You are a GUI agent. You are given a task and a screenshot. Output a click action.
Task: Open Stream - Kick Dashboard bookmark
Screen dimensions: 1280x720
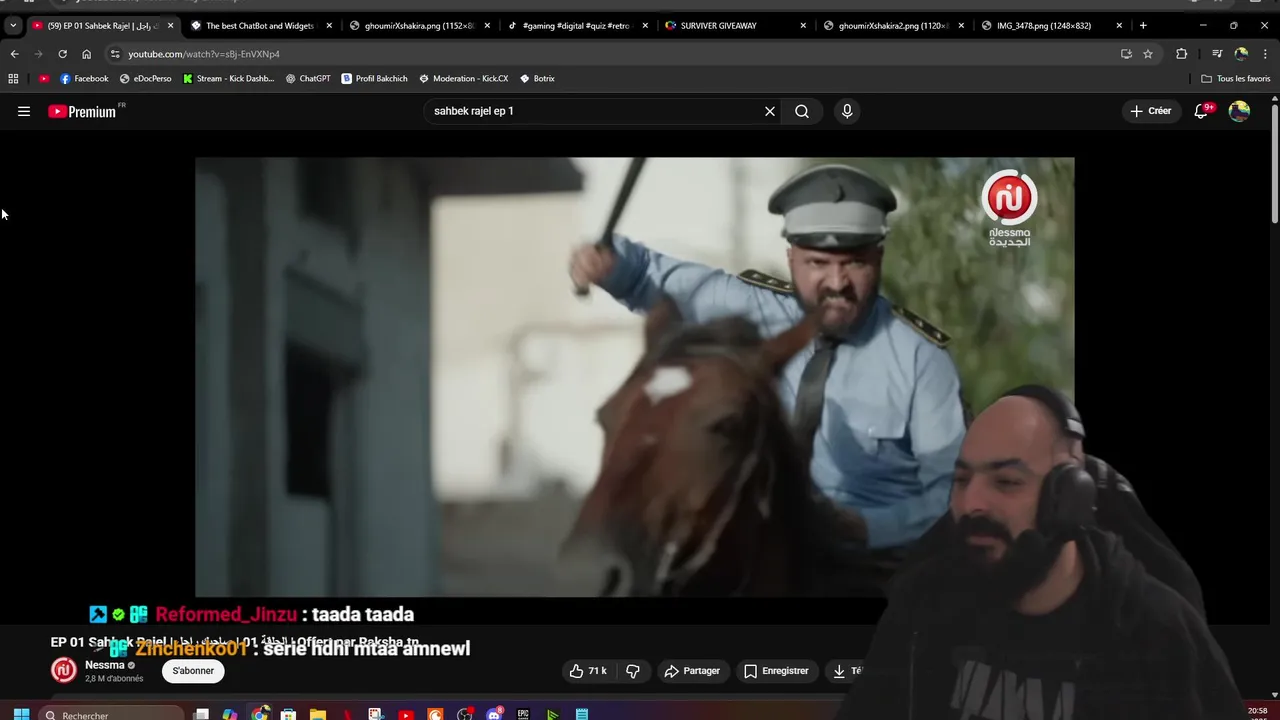point(228,78)
